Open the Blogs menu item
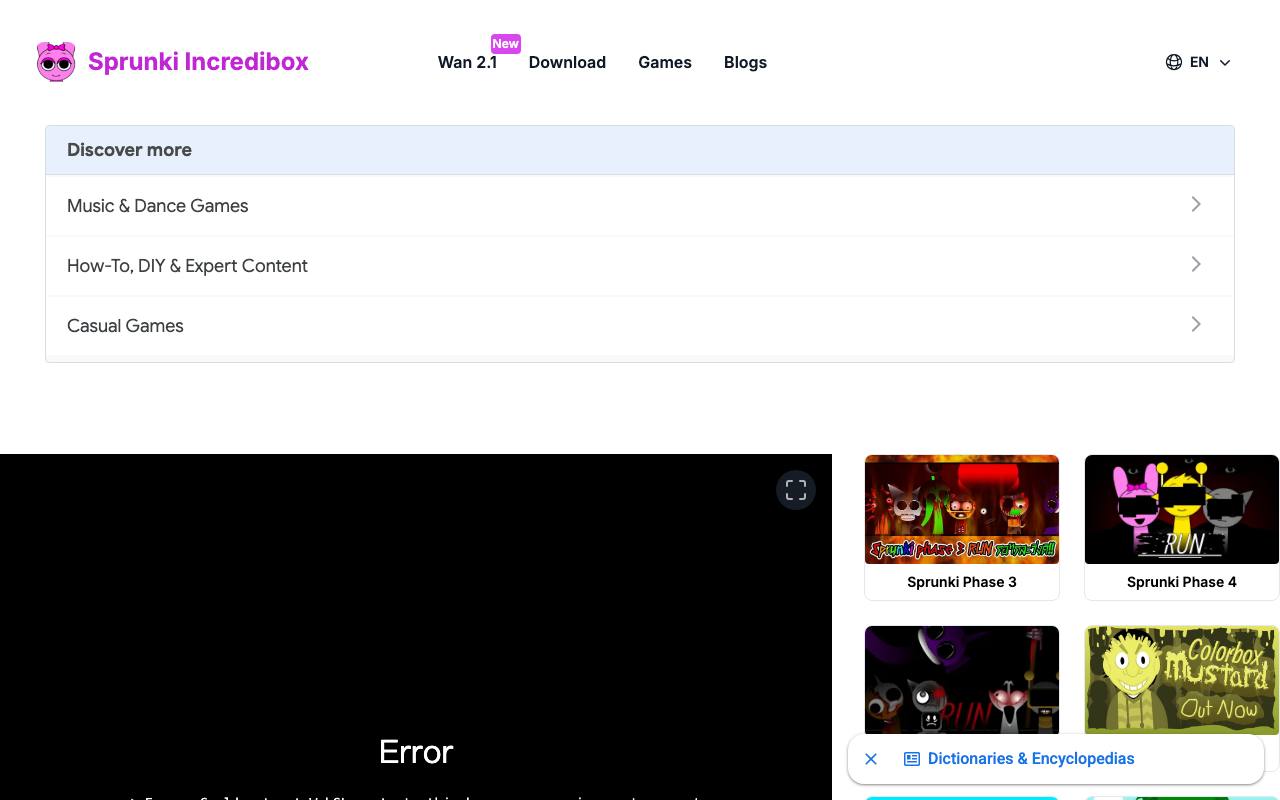The height and width of the screenshot is (800, 1280). pyautogui.click(x=745, y=62)
